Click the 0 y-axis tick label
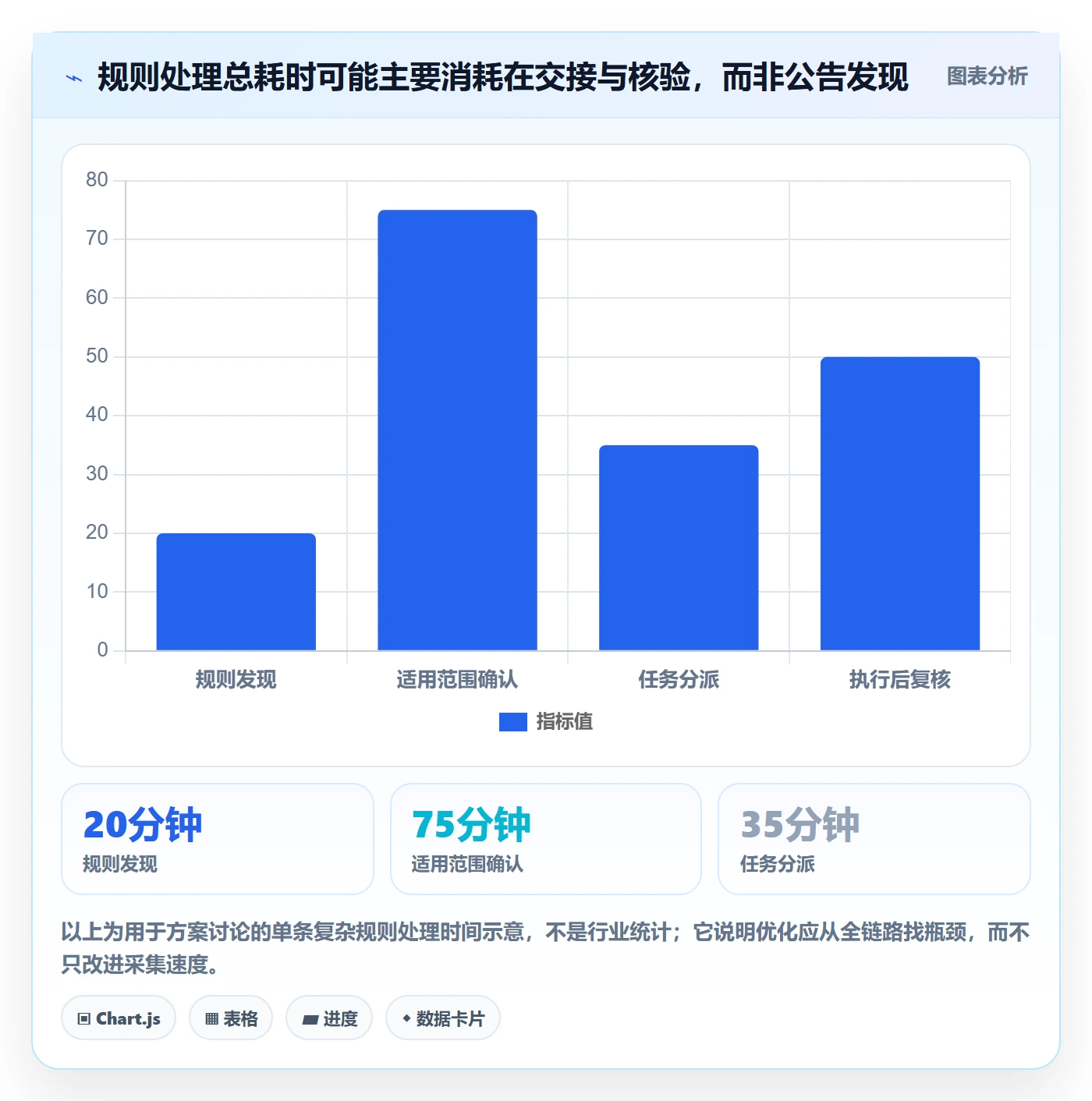 coord(102,650)
